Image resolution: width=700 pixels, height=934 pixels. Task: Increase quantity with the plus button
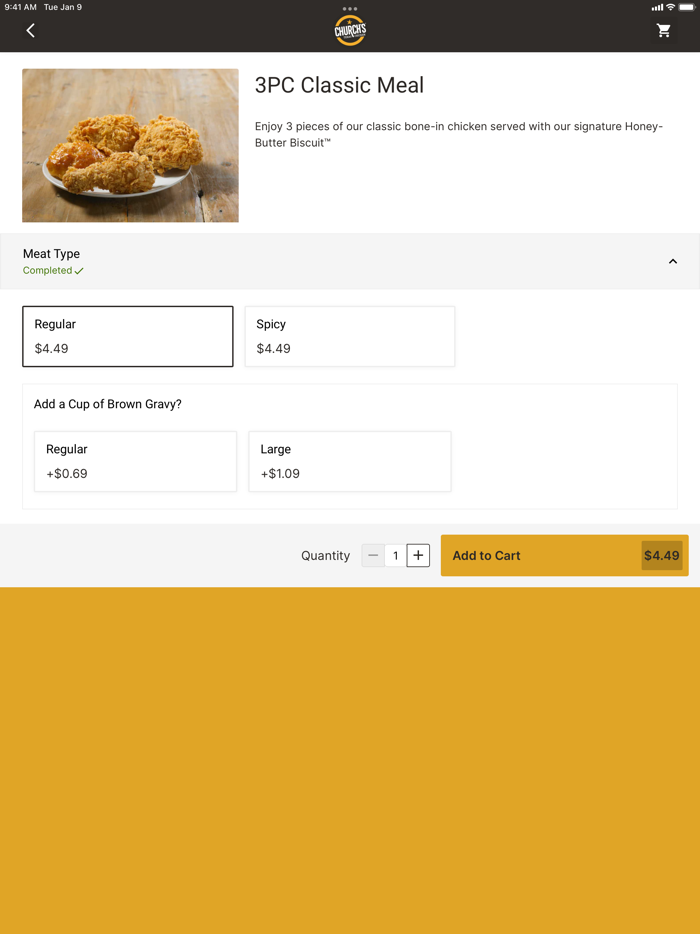point(418,555)
